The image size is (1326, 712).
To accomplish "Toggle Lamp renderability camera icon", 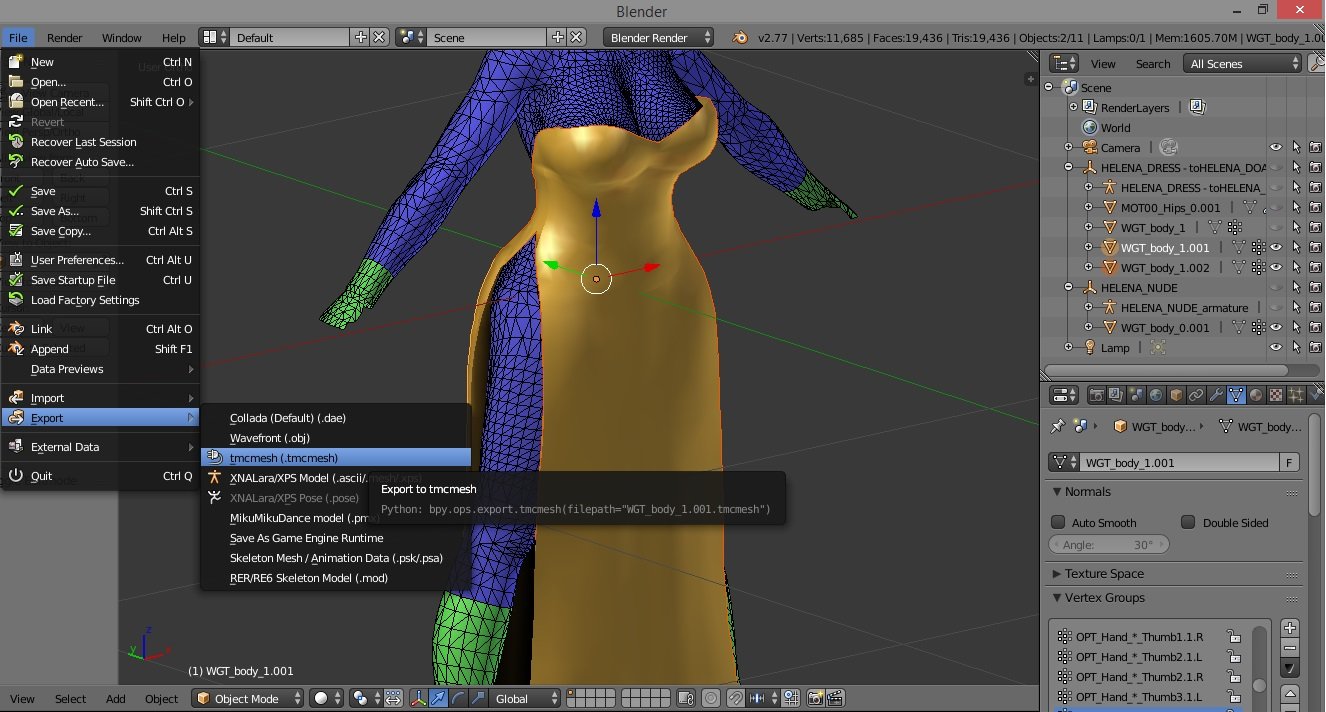I will [1315, 347].
